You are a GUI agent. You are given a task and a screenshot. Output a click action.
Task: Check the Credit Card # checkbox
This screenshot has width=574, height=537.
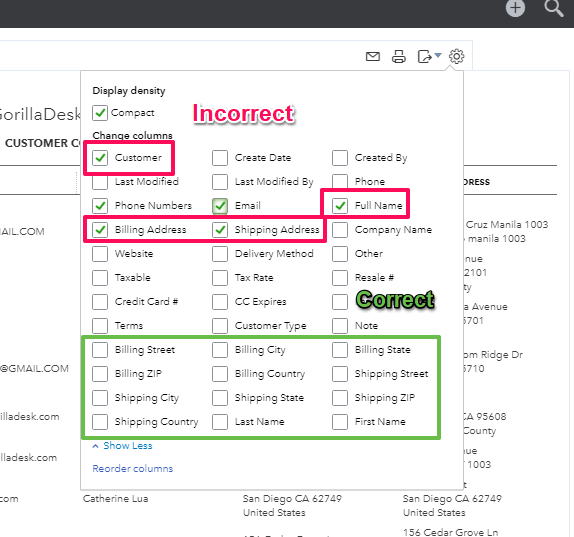[100, 302]
